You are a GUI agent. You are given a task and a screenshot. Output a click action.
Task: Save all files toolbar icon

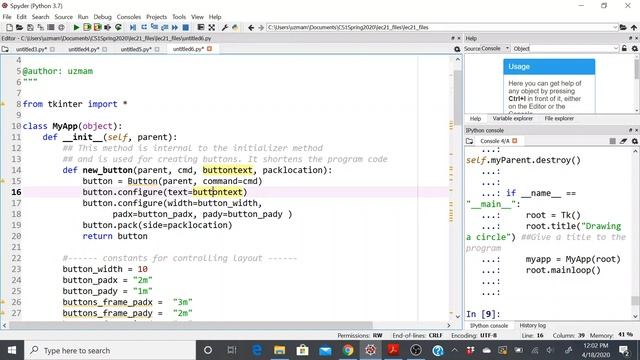click(x=40, y=27)
